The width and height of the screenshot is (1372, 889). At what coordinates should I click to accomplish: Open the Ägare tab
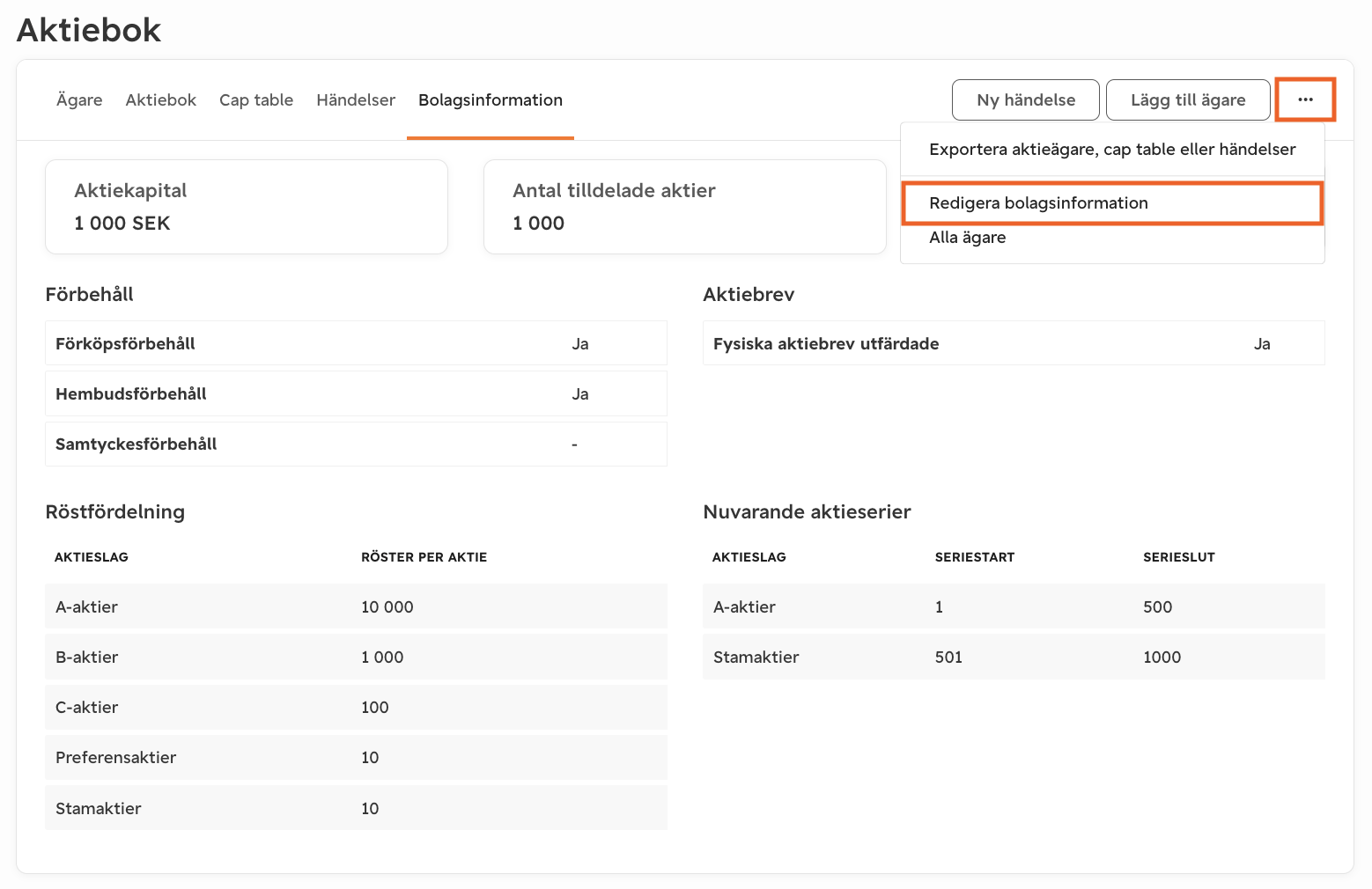79,100
